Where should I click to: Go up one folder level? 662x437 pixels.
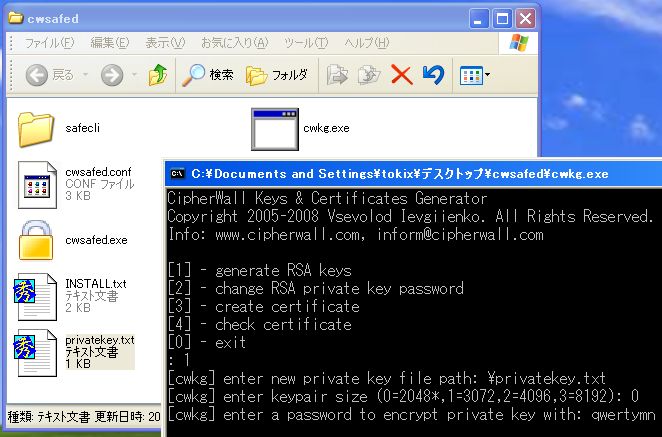[157, 75]
